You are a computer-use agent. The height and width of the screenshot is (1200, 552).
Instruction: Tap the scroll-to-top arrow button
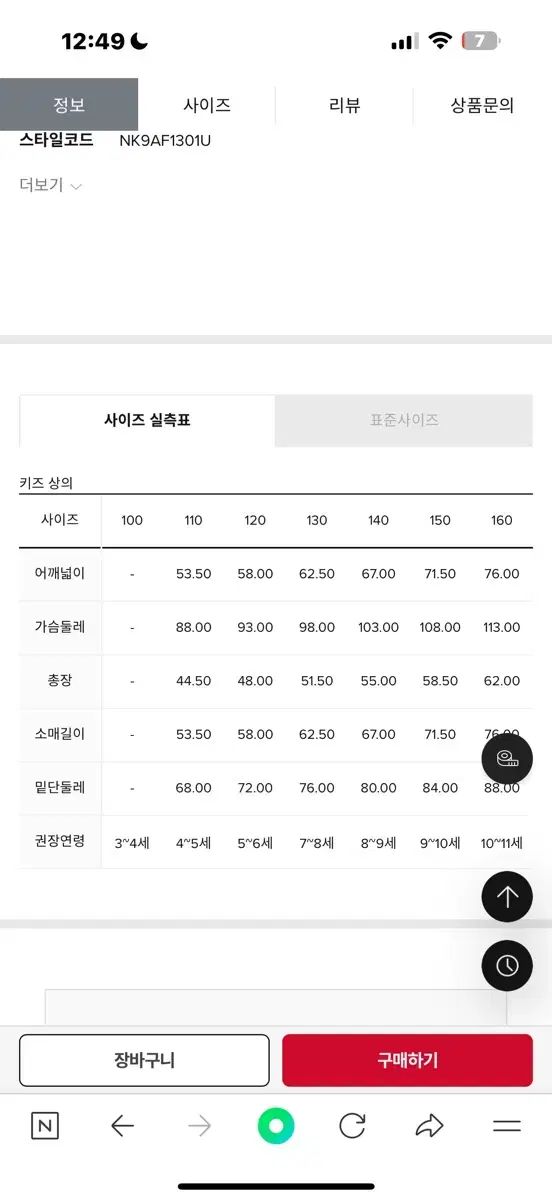[507, 897]
